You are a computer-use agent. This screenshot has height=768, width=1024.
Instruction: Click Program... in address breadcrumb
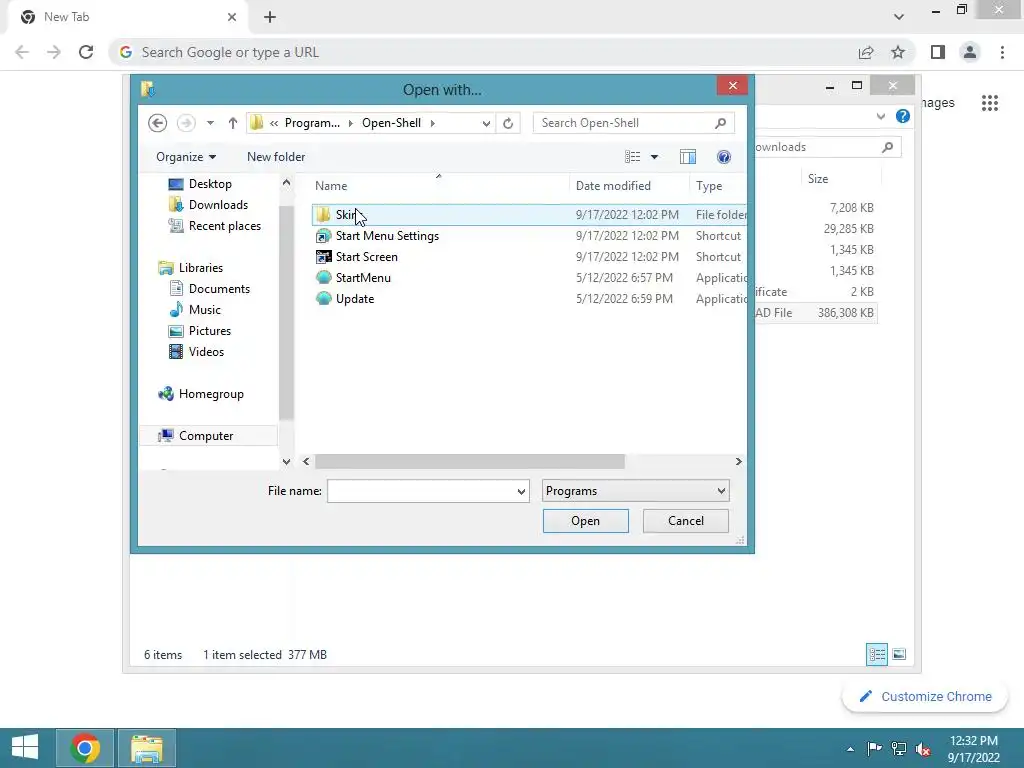(x=312, y=123)
